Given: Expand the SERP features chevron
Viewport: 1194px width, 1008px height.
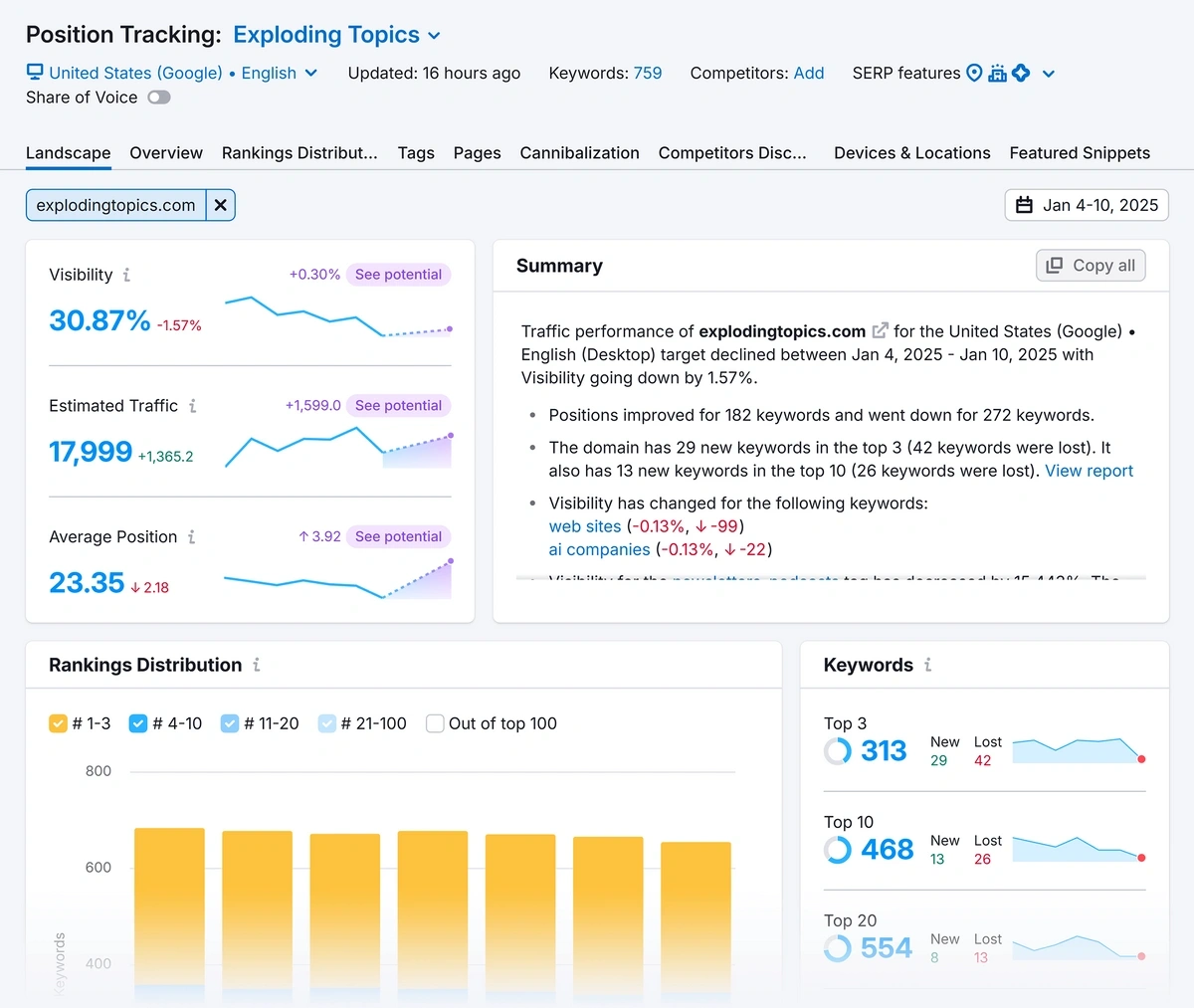Looking at the screenshot, I should pyautogui.click(x=1048, y=74).
